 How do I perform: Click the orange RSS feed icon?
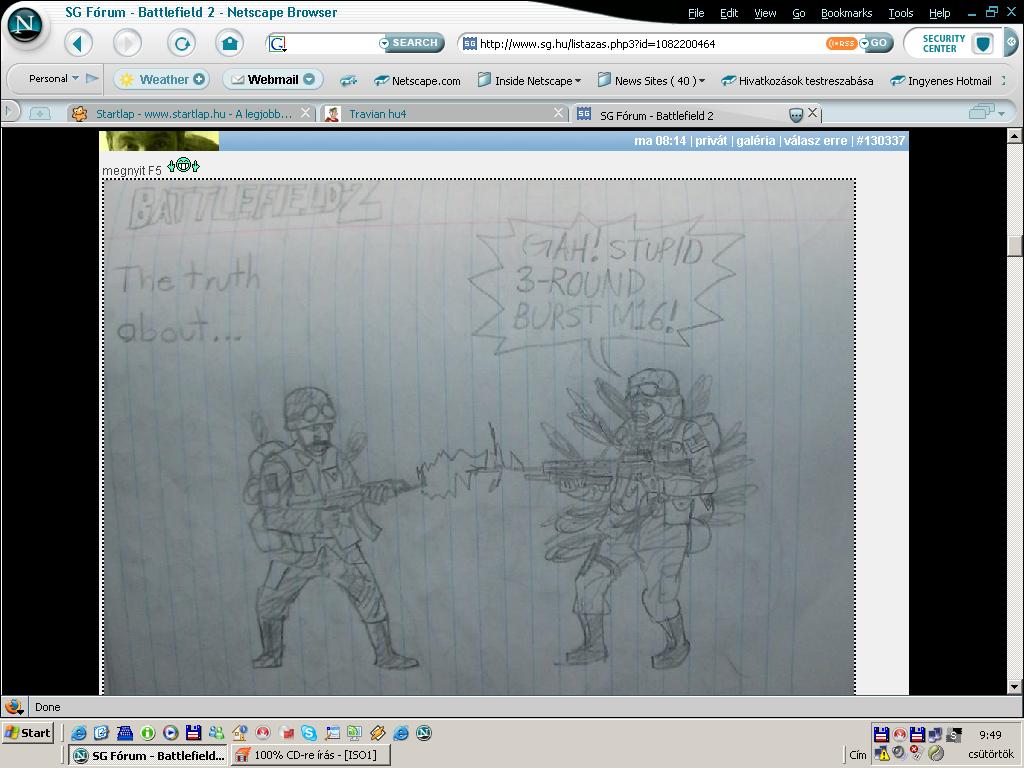point(840,43)
